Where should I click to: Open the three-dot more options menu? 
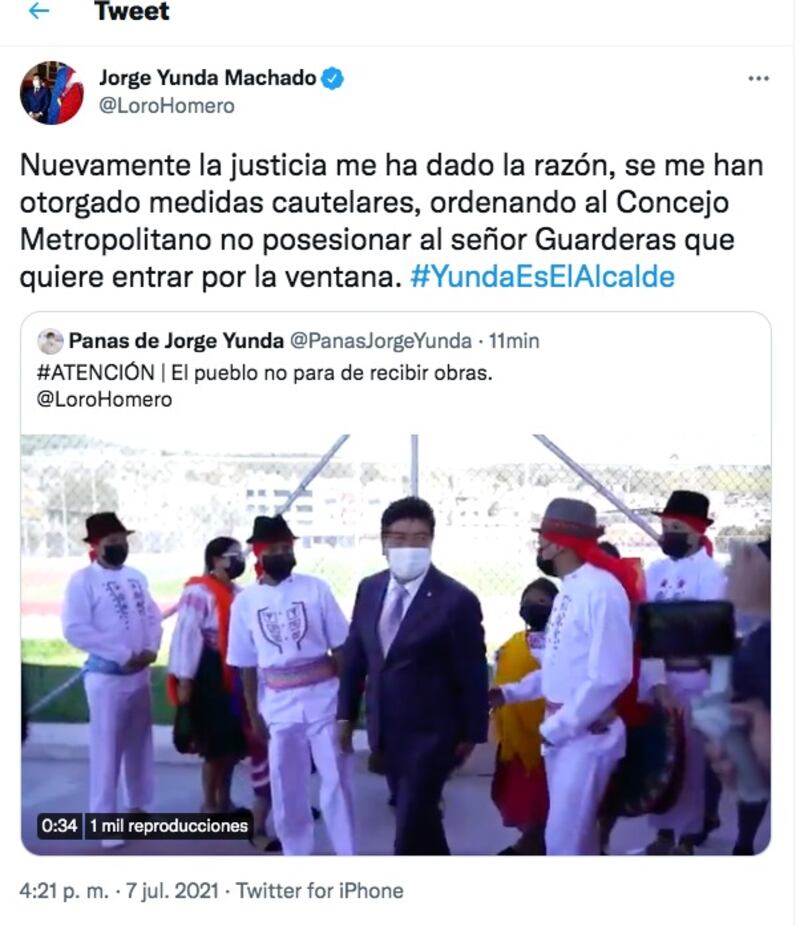tap(758, 79)
